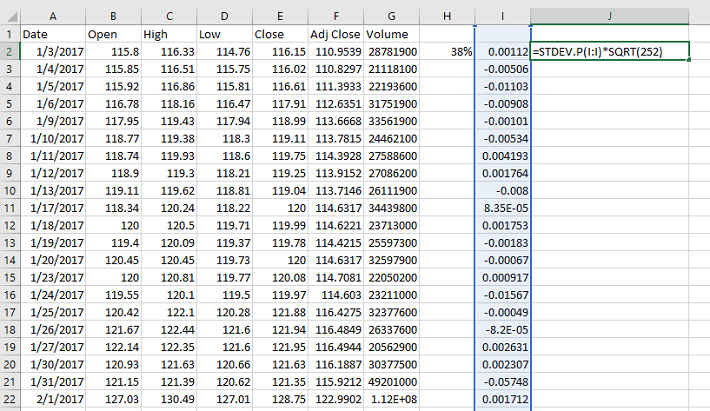
Task: Select column G header
Action: (392, 15)
